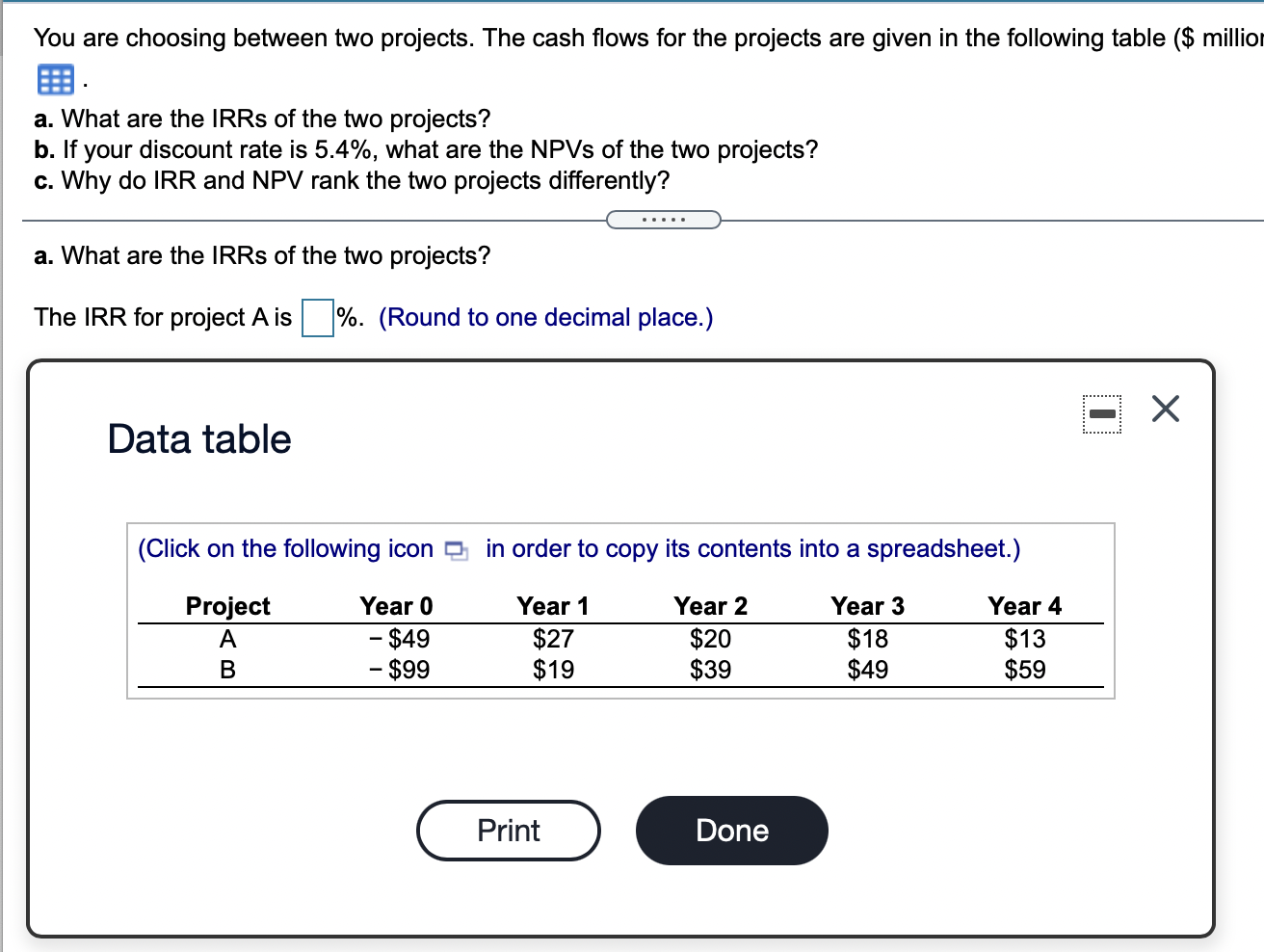This screenshot has height=952, width=1264.
Task: Select the Project column header
Action: 227,606
